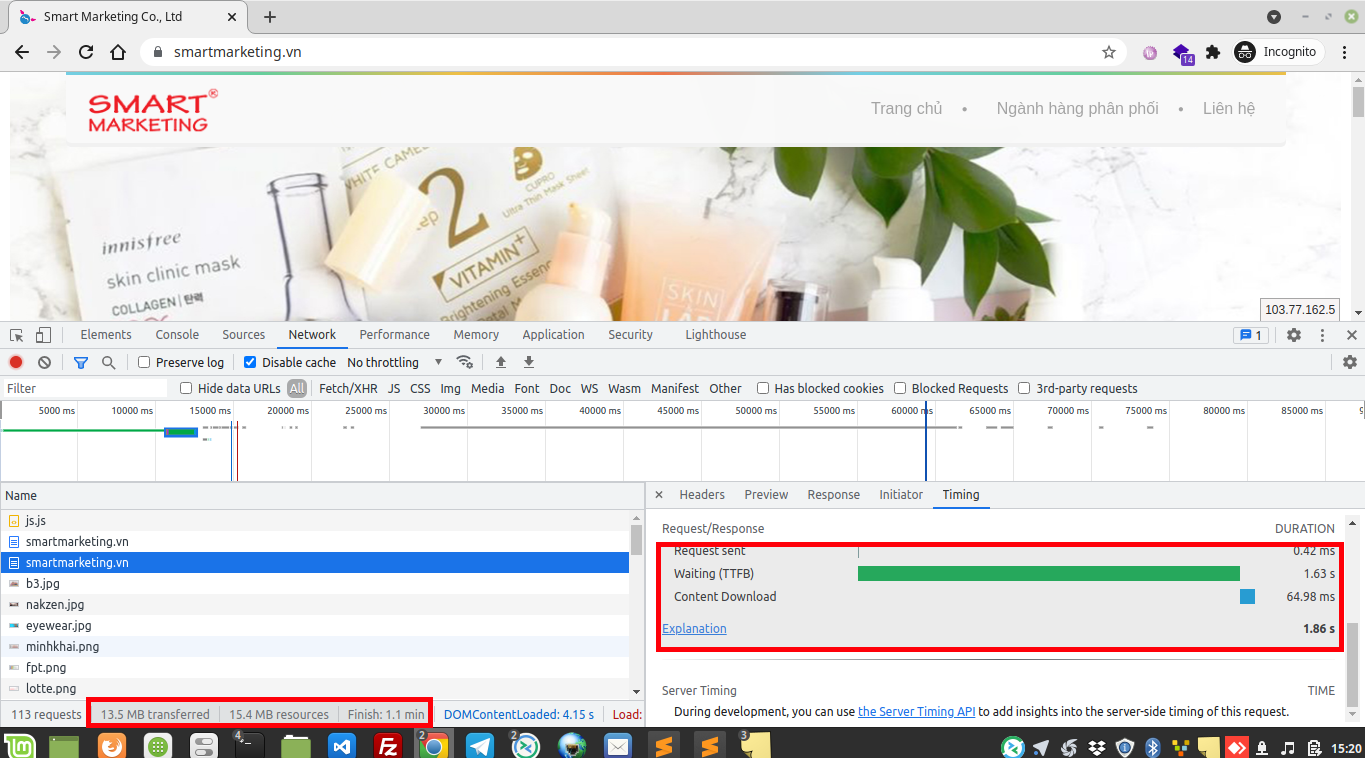Switch to Elements panel tab
Viewport: 1365px width, 758px height.
[106, 335]
